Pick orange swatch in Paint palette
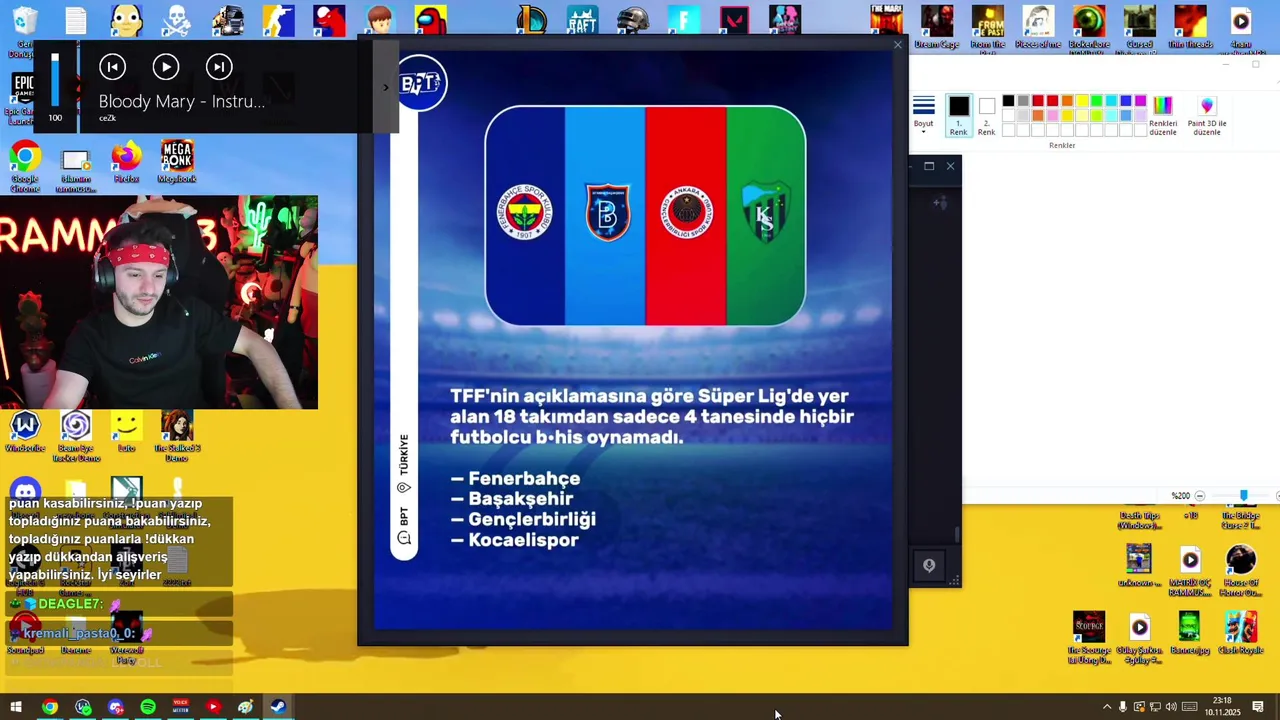Screen dimensions: 1280x720 click(x=1067, y=101)
